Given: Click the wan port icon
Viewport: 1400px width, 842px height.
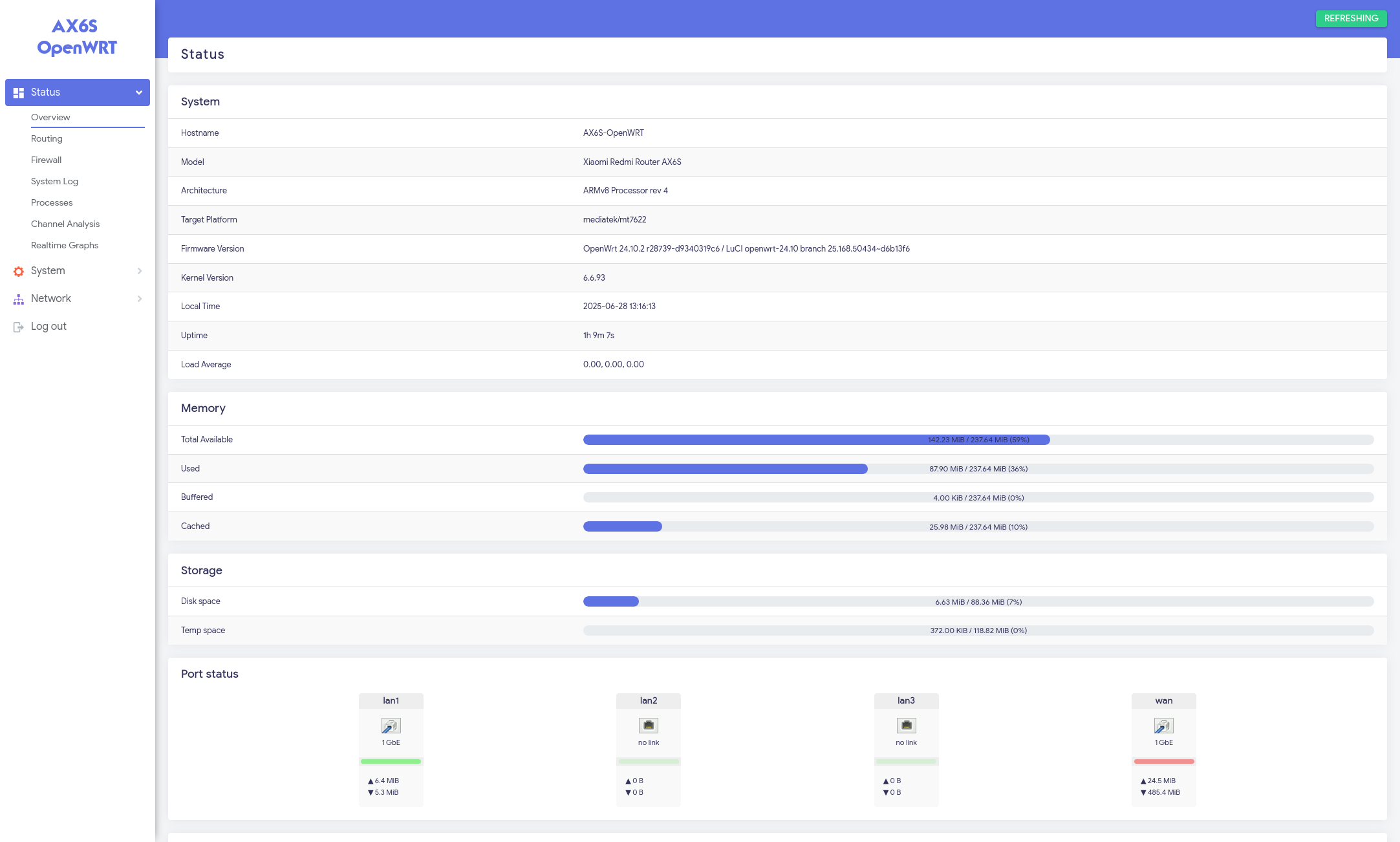Looking at the screenshot, I should pos(1163,726).
